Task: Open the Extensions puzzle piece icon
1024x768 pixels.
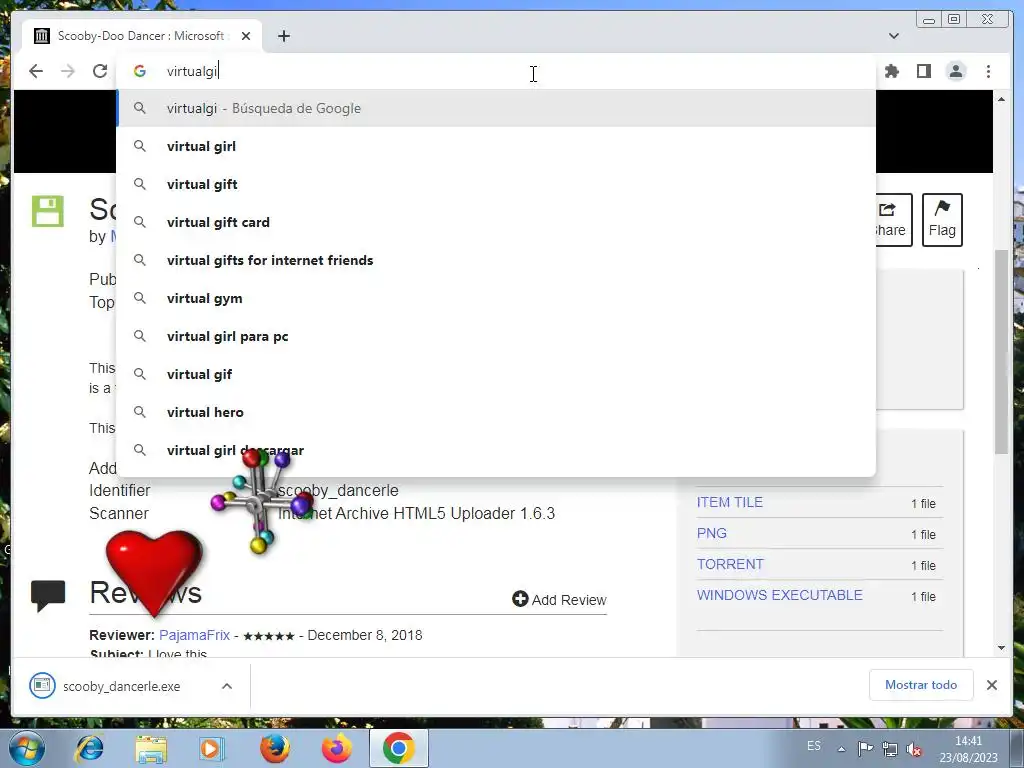Action: 891,71
